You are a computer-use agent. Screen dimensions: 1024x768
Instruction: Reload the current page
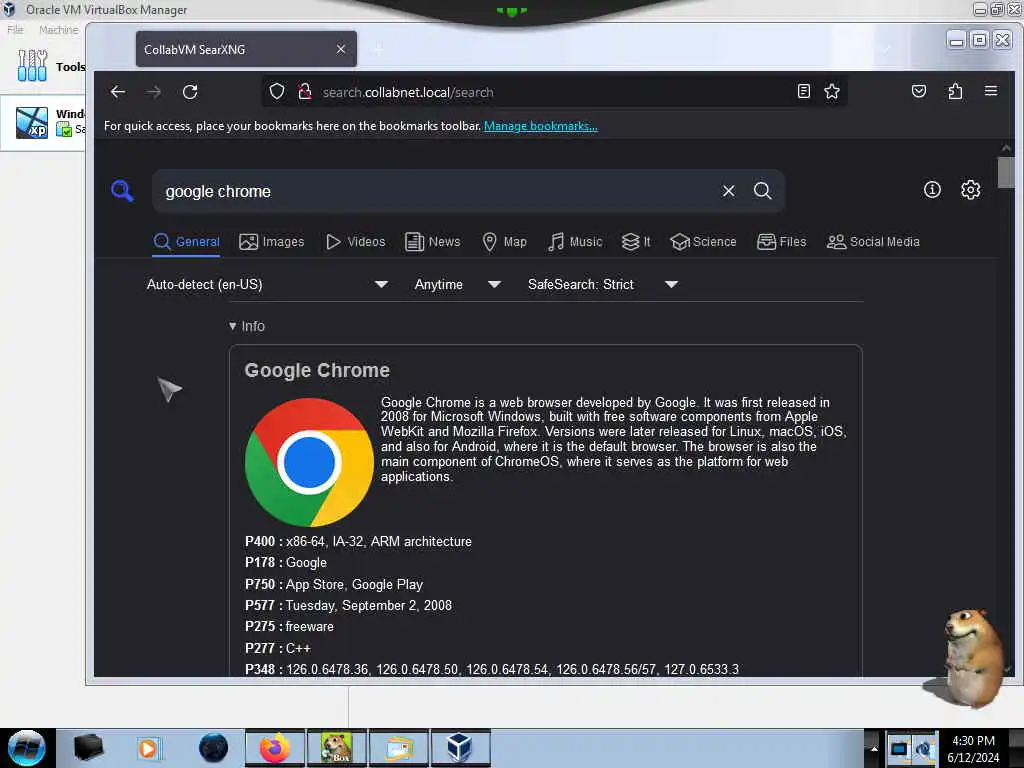[190, 92]
